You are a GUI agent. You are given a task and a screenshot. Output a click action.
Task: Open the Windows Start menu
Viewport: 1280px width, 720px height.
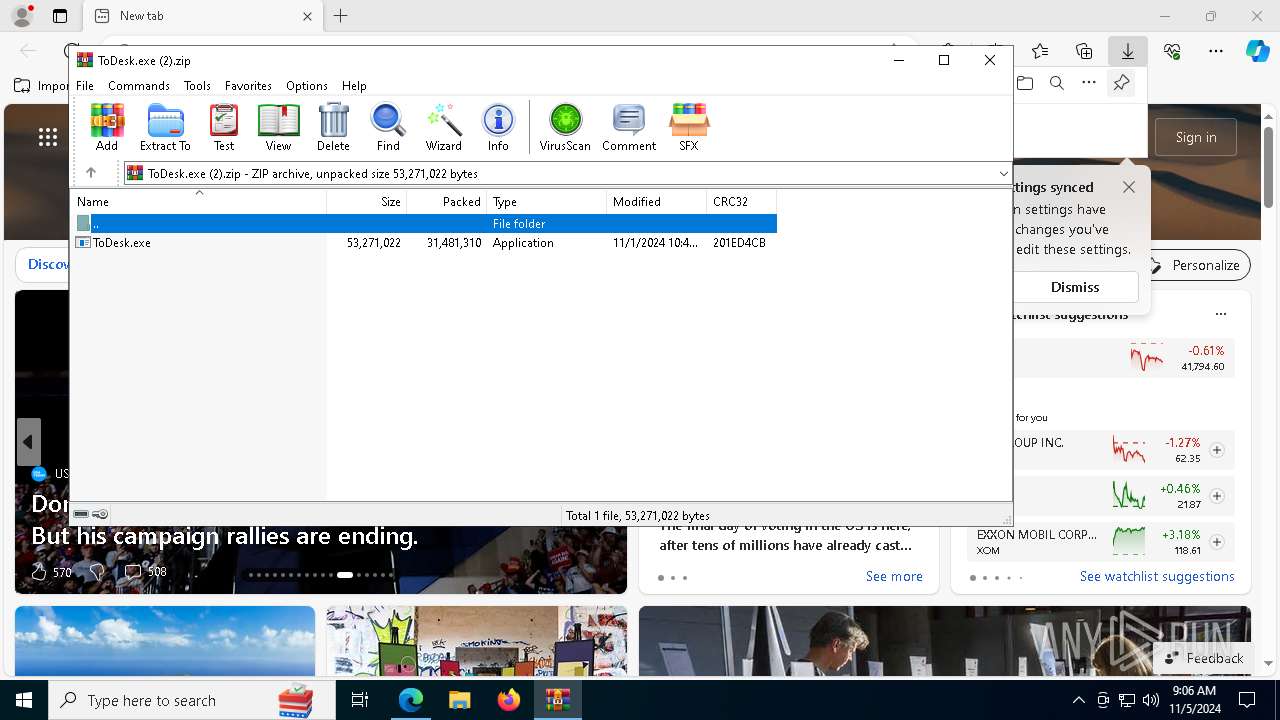click(24, 700)
